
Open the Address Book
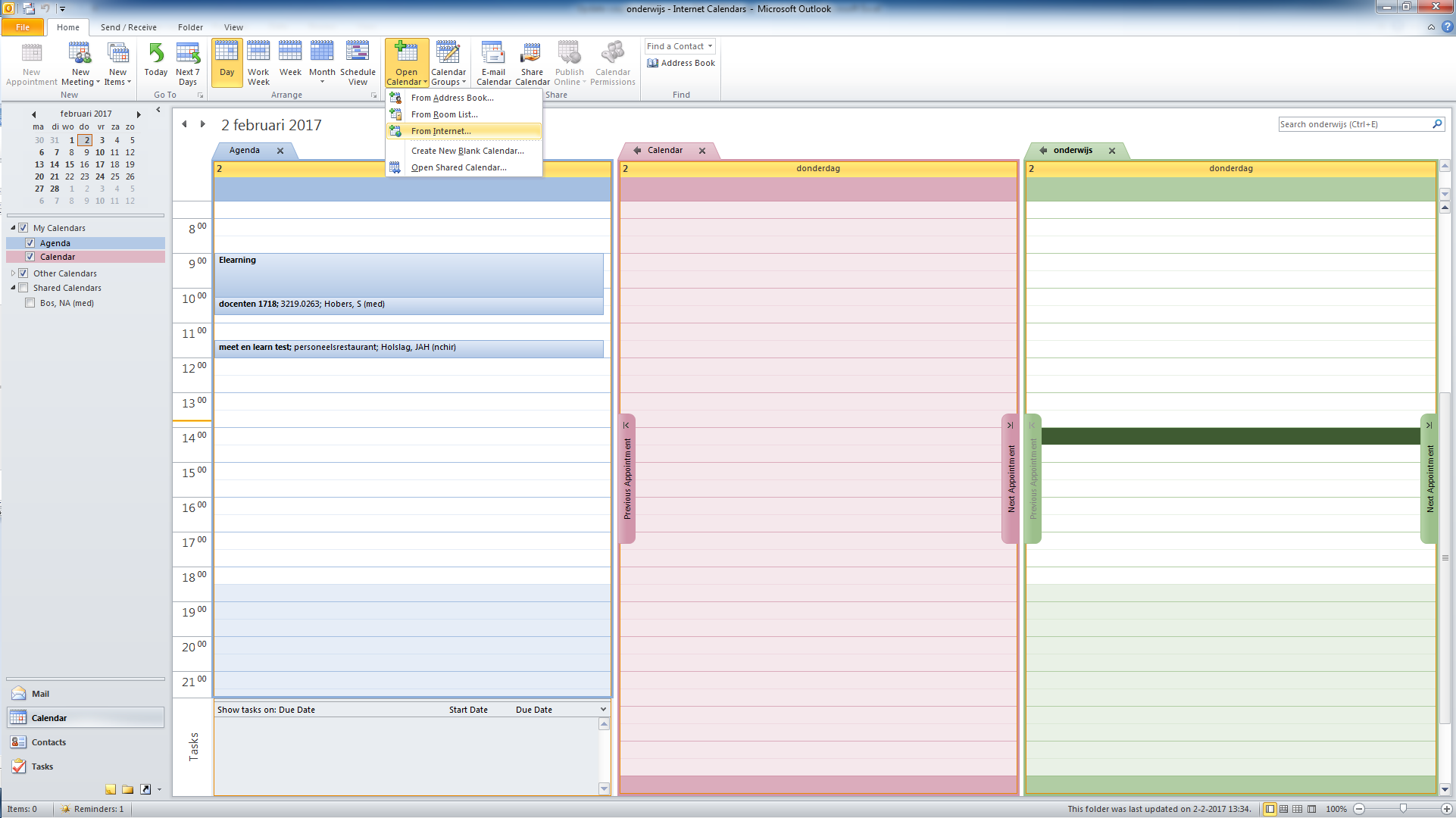point(680,63)
